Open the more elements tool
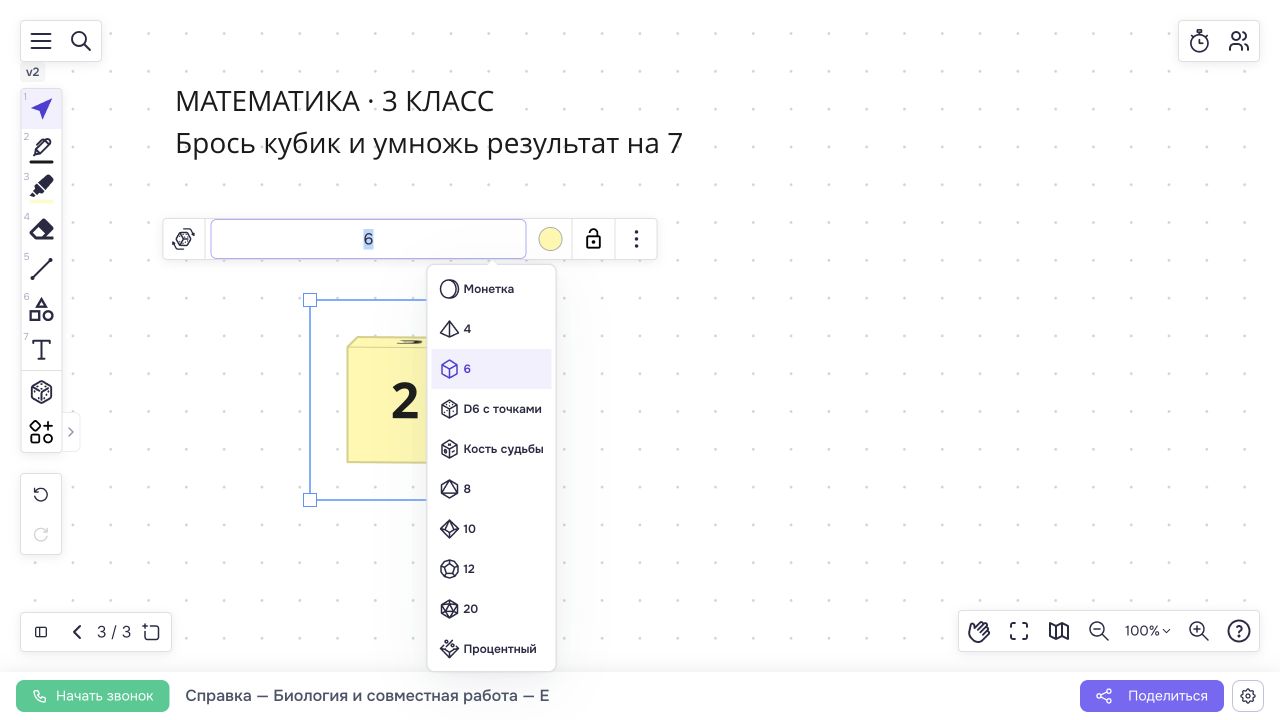 [41, 432]
